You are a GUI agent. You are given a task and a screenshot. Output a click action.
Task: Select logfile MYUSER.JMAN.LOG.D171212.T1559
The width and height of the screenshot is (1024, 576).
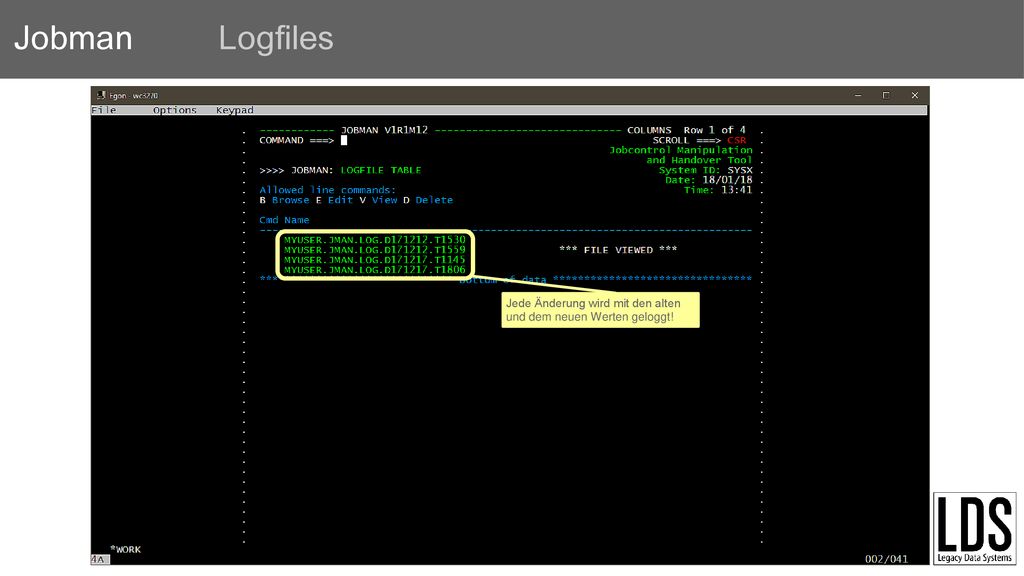point(374,249)
